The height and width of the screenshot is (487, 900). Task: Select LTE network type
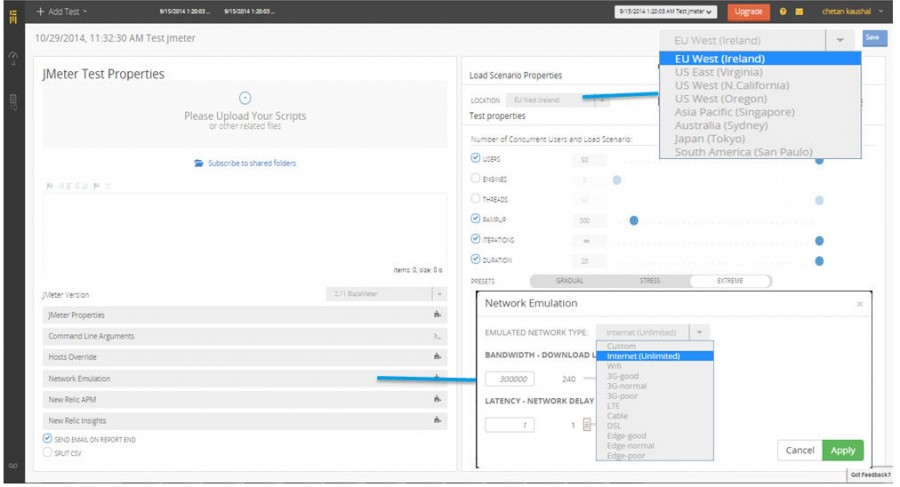(x=654, y=406)
